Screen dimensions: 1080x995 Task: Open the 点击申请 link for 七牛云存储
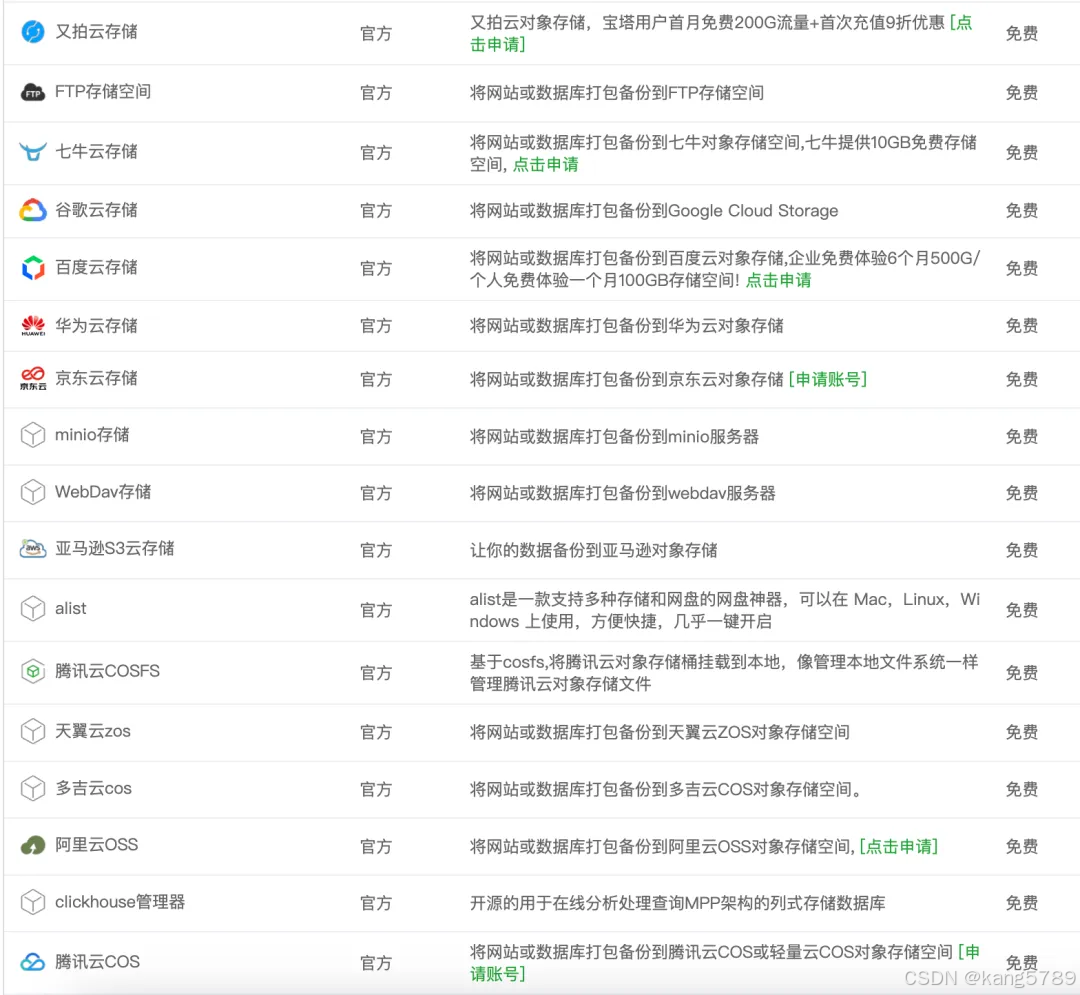[x=546, y=165]
